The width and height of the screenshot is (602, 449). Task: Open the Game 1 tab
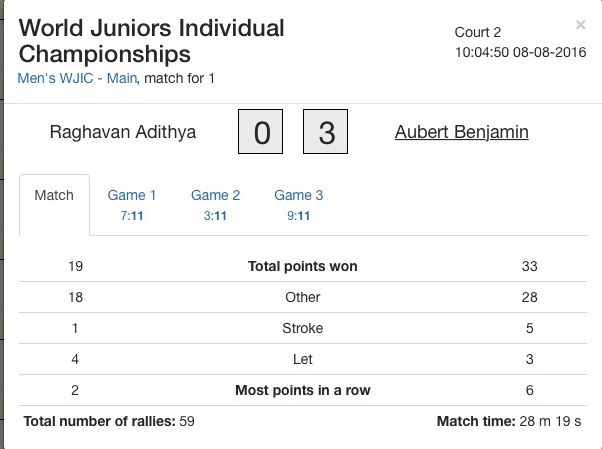[x=132, y=204]
